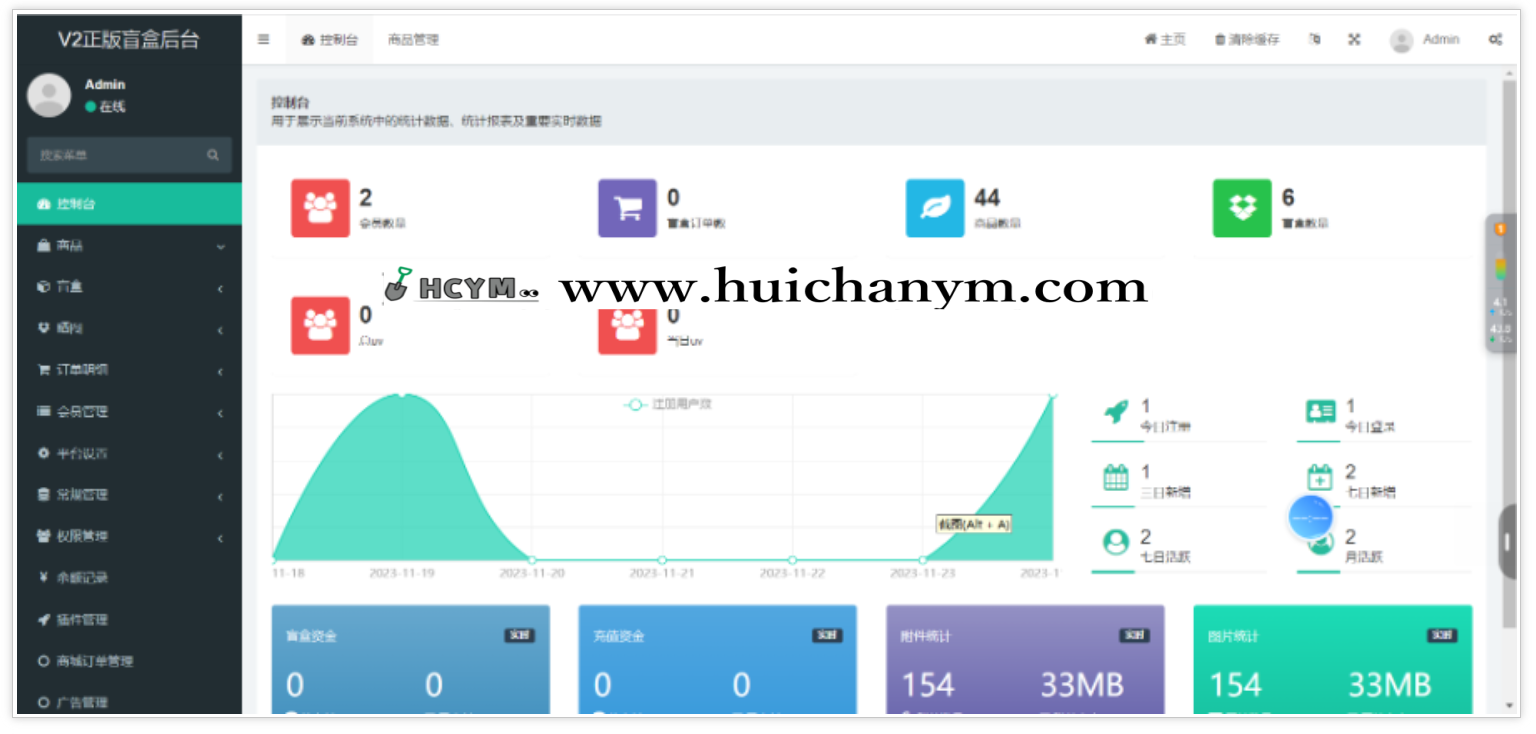Click the sidebar menu search field
Viewport: 1536px width, 734px height.
click(120, 156)
